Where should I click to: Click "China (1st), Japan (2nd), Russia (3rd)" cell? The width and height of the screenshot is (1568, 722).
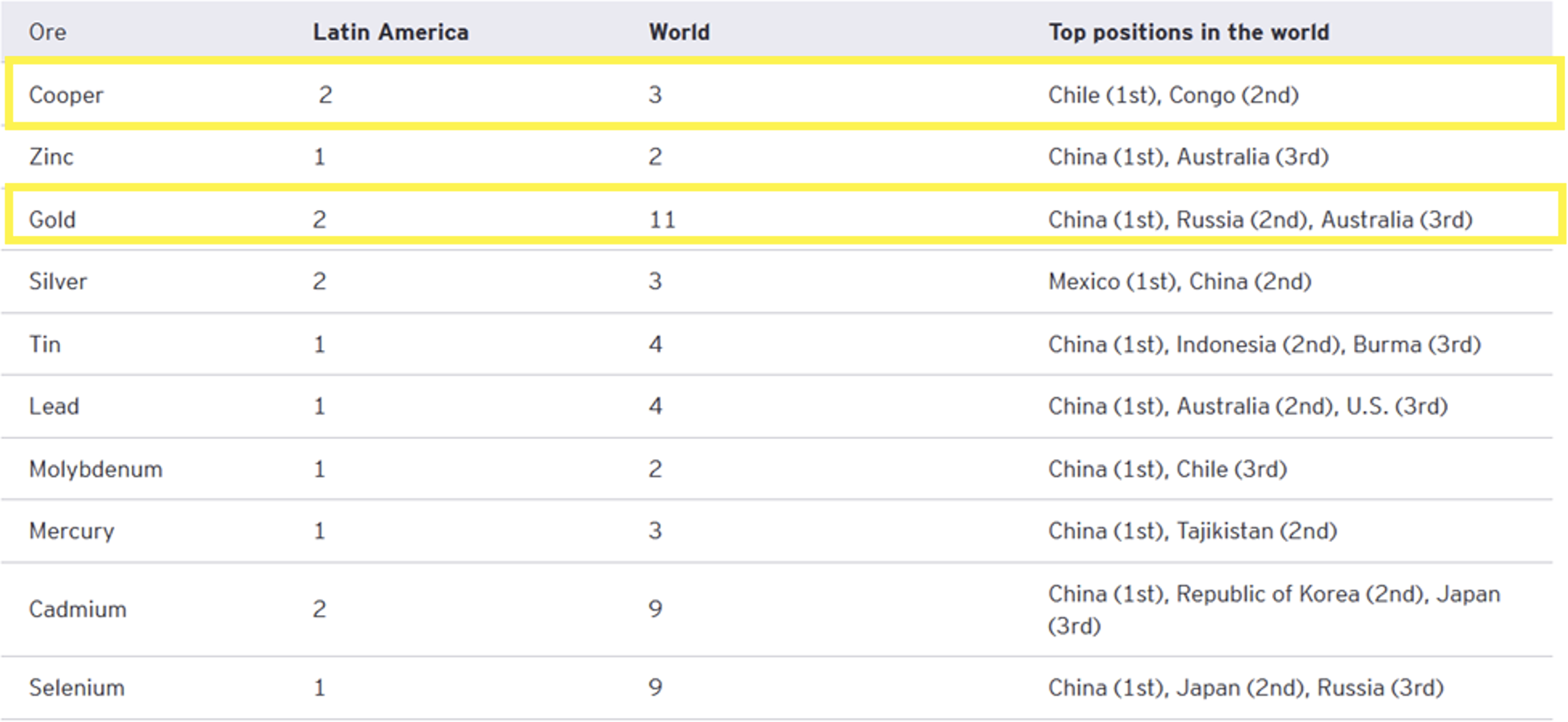pyautogui.click(x=1246, y=687)
